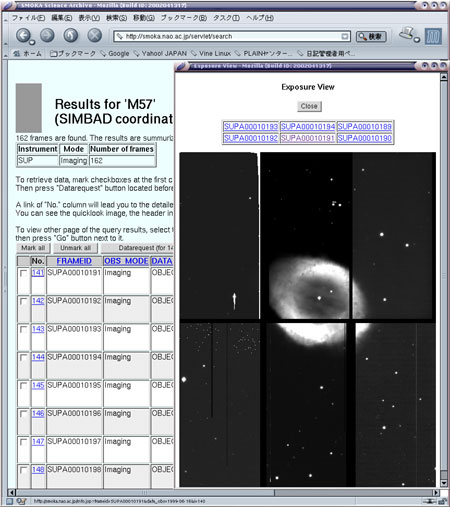Click into the URL address field

click(x=231, y=36)
